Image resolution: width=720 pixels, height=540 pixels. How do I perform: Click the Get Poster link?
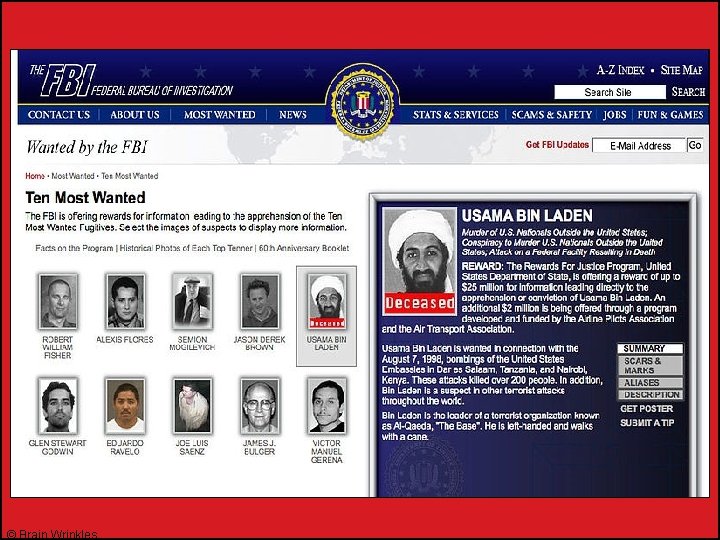(x=646, y=409)
